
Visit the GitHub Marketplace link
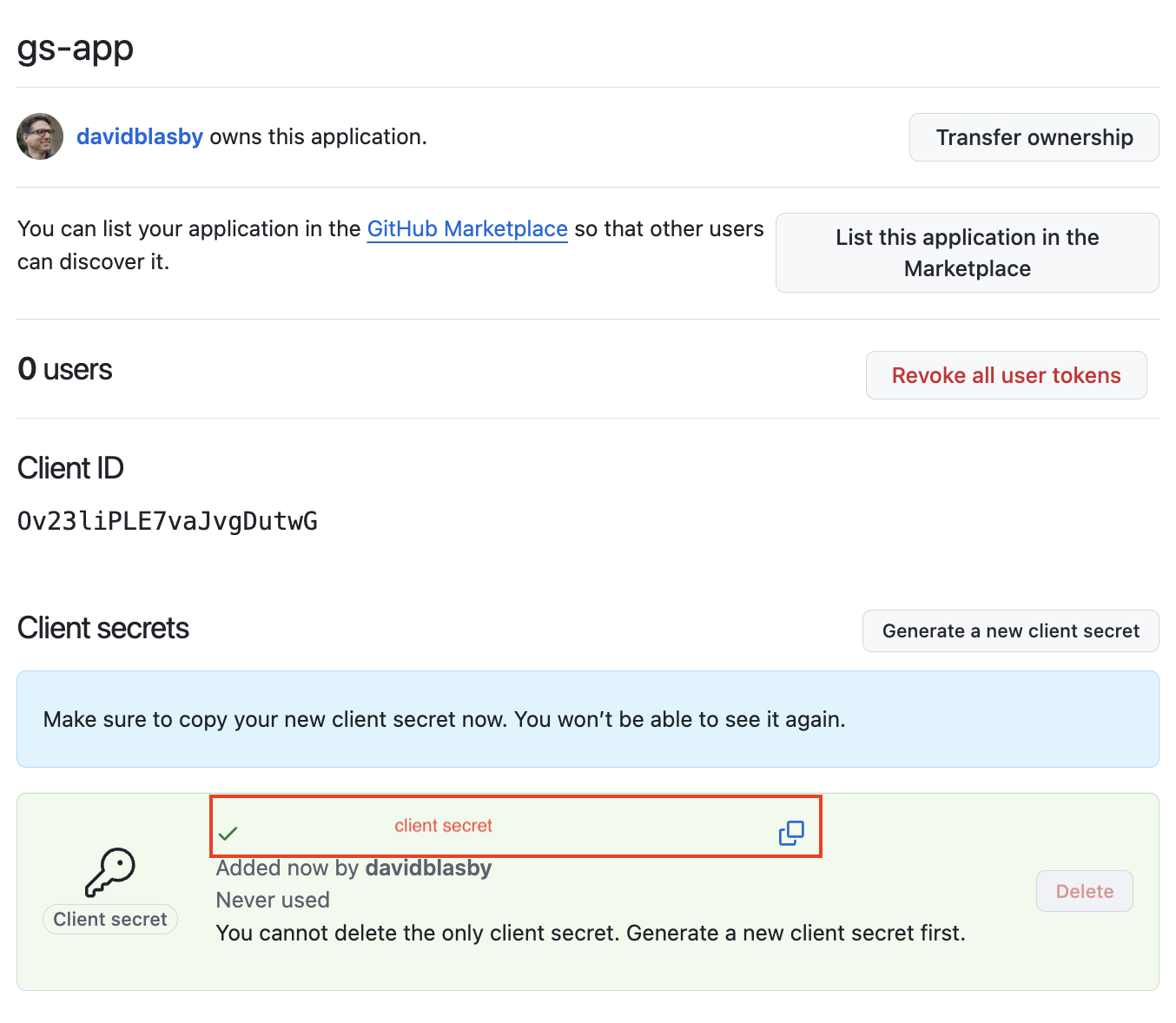(x=466, y=228)
